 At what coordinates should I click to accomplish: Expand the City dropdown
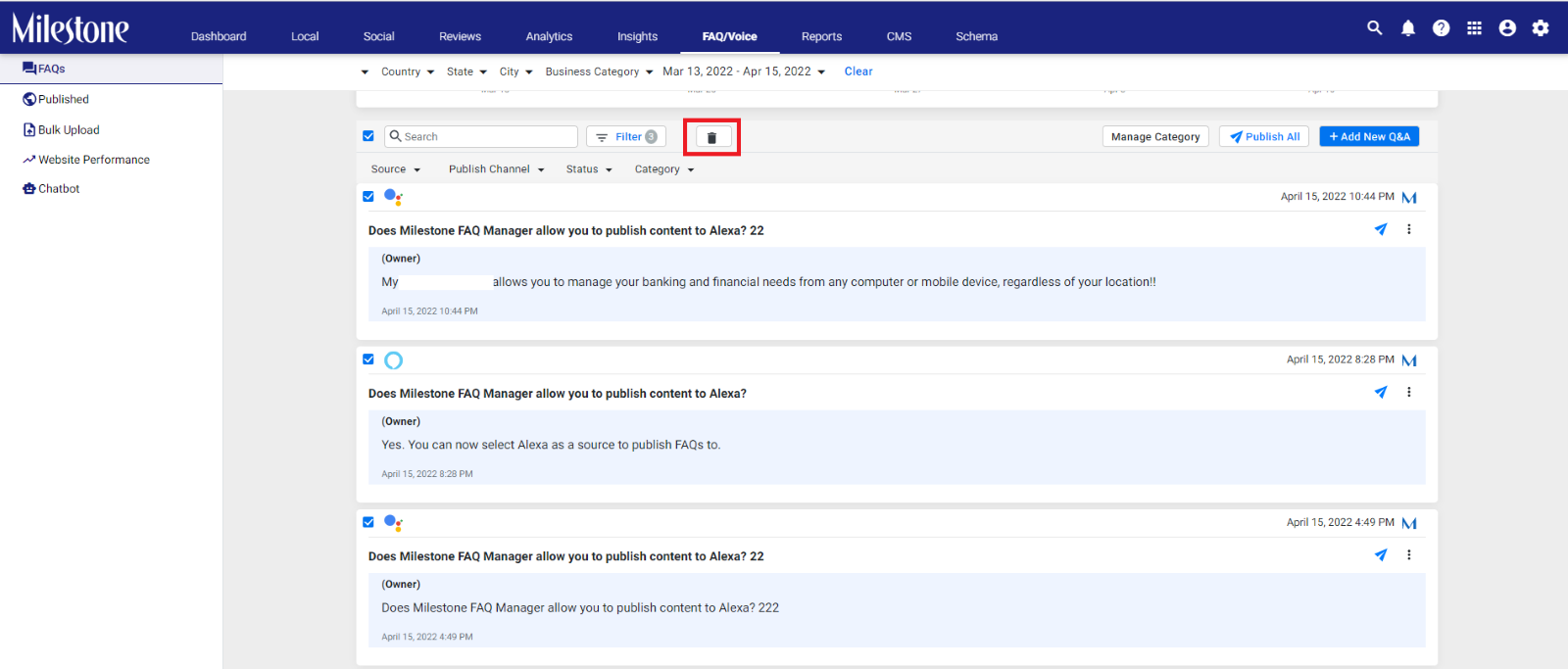516,72
